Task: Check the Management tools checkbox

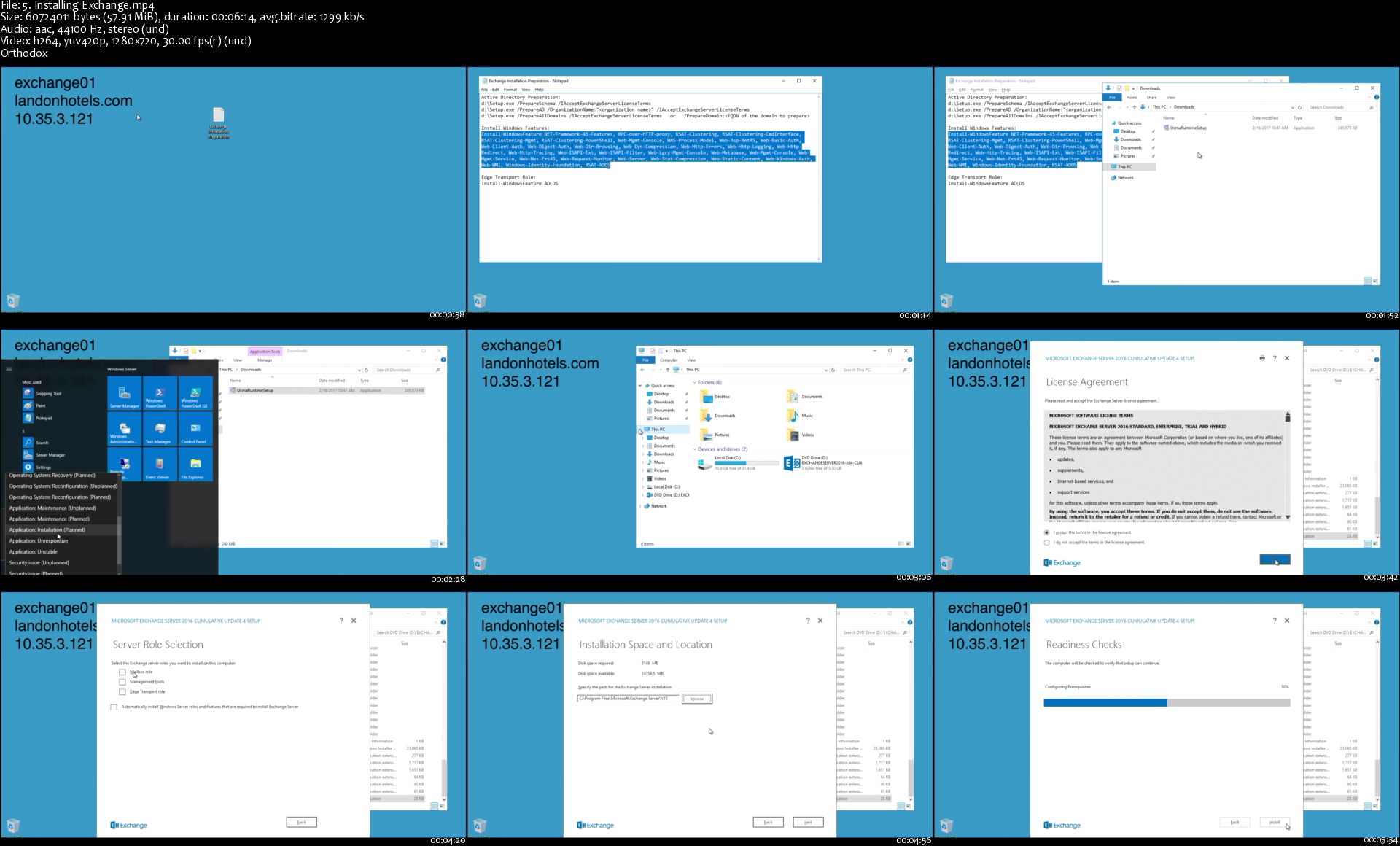Action: point(122,682)
